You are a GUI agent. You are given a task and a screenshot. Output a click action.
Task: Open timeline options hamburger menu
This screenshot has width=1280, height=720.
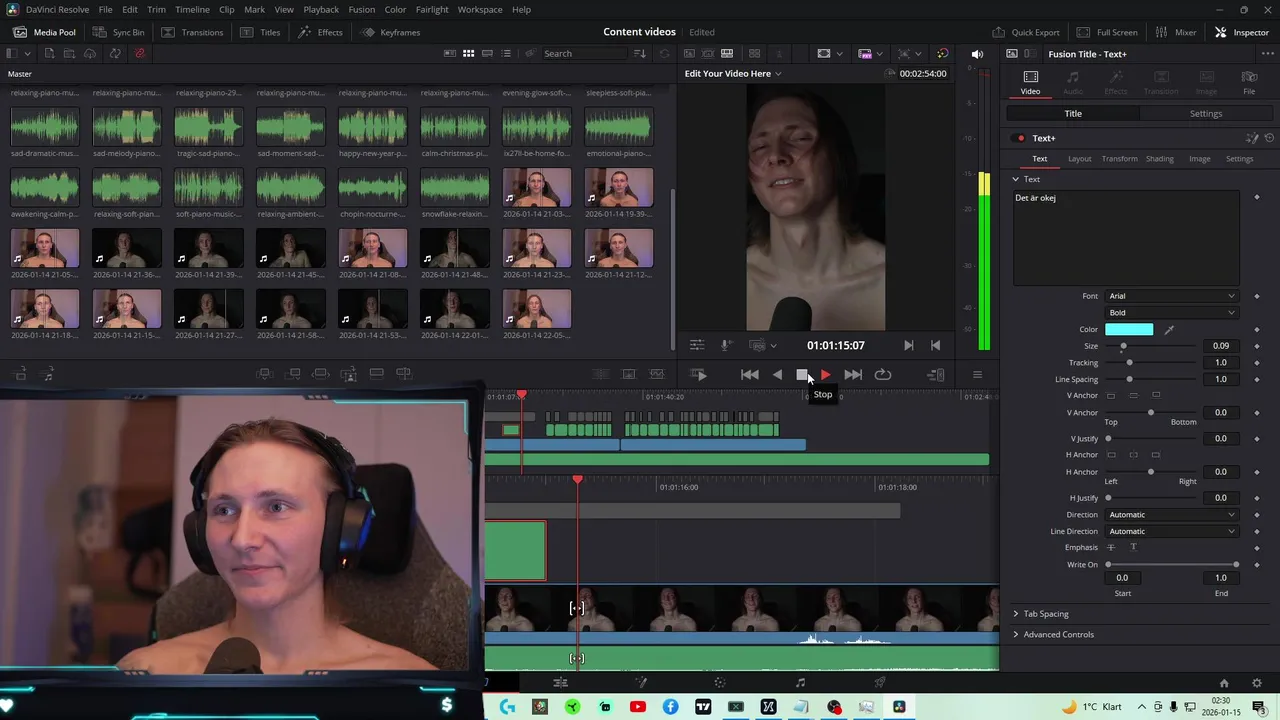tap(977, 374)
